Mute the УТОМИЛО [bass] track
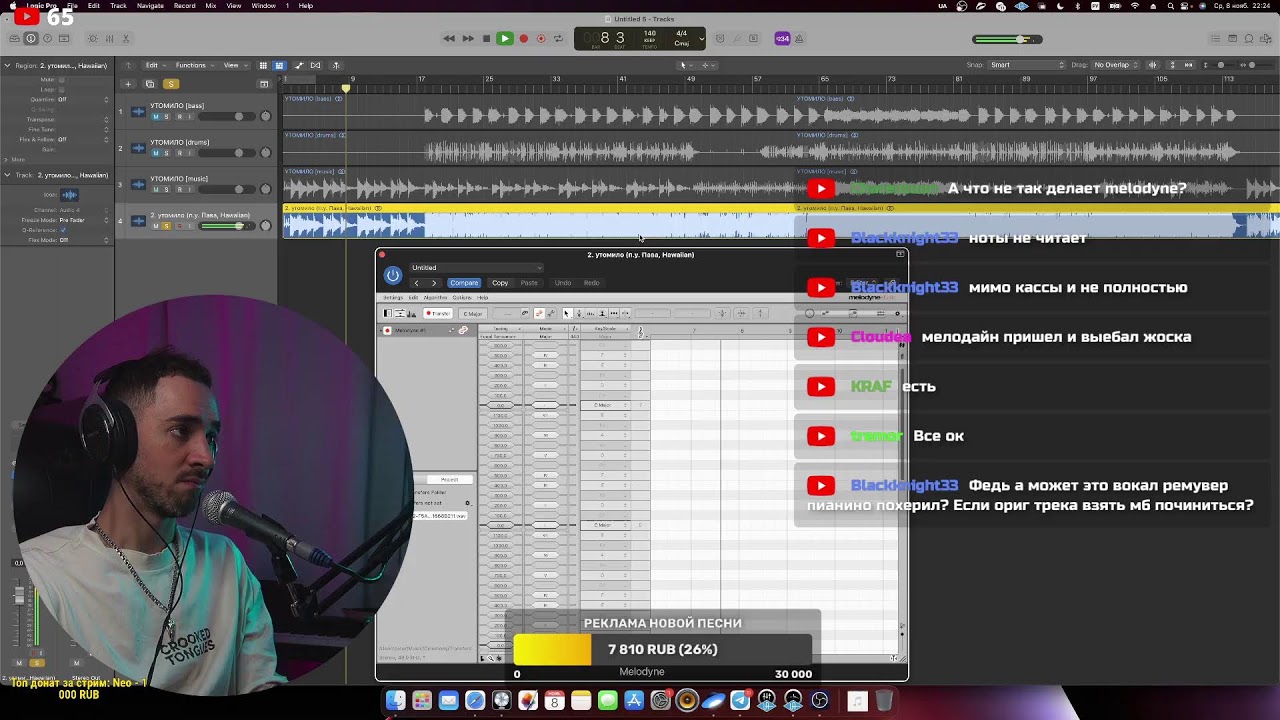Viewport: 1280px width, 720px height. [155, 117]
